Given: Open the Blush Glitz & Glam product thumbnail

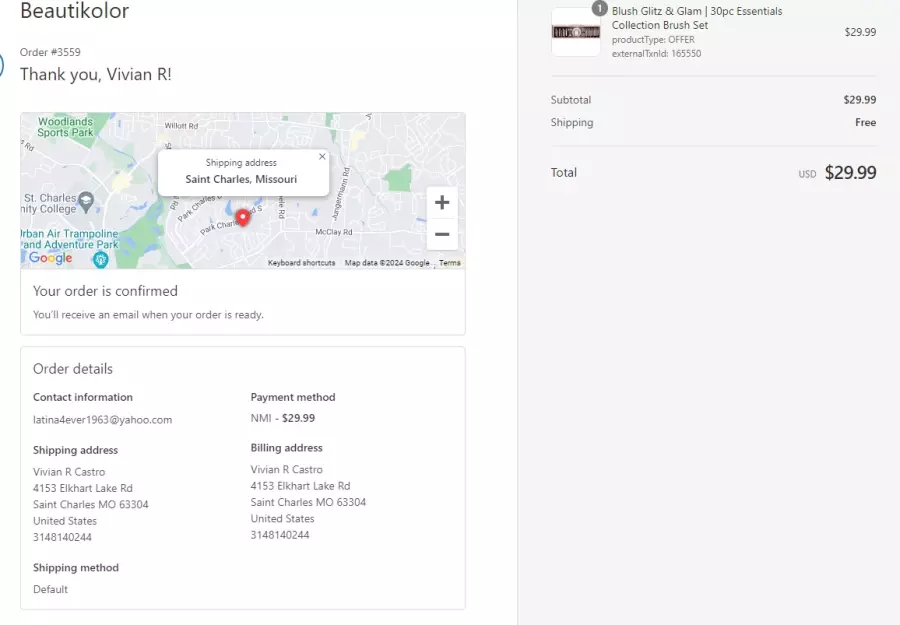Looking at the screenshot, I should [576, 32].
